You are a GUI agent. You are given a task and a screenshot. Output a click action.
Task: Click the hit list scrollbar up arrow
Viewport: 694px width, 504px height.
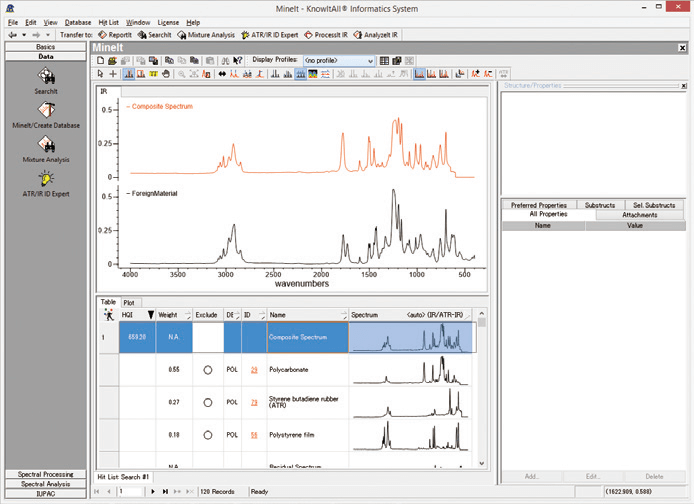click(482, 313)
